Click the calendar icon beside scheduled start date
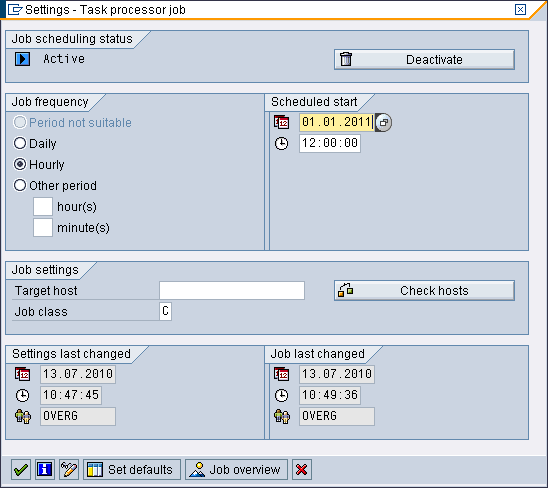The width and height of the screenshot is (548, 488). click(281, 122)
